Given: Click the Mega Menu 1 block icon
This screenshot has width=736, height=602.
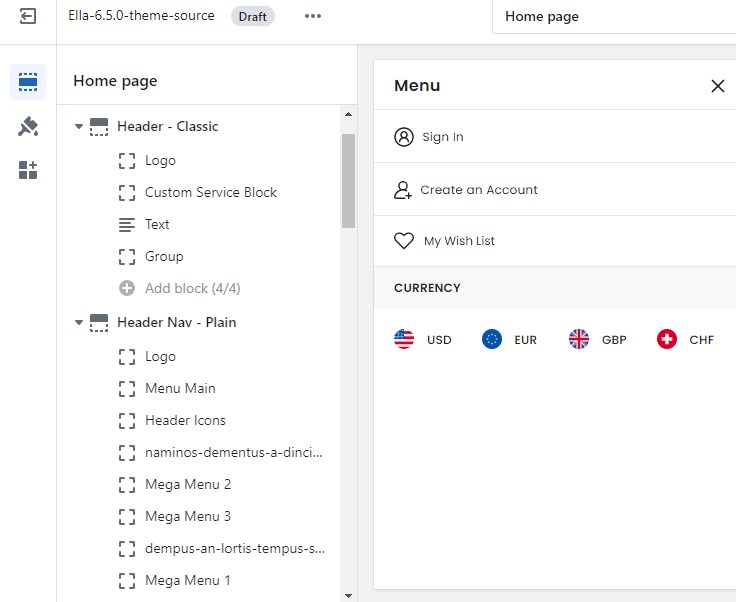Looking at the screenshot, I should tap(127, 580).
